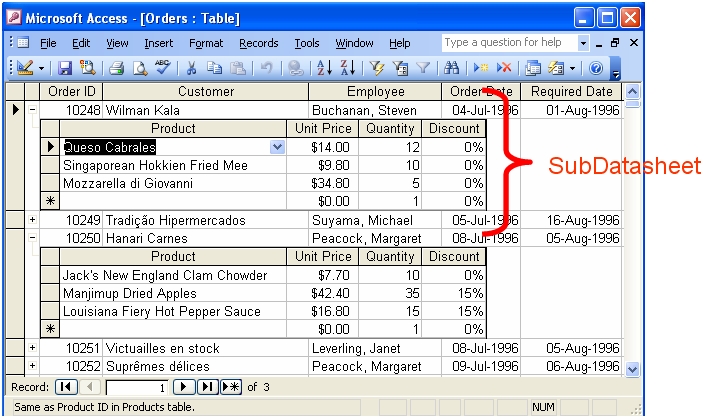
Task: Click the vertical scrollbar up arrow
Action: click(632, 92)
